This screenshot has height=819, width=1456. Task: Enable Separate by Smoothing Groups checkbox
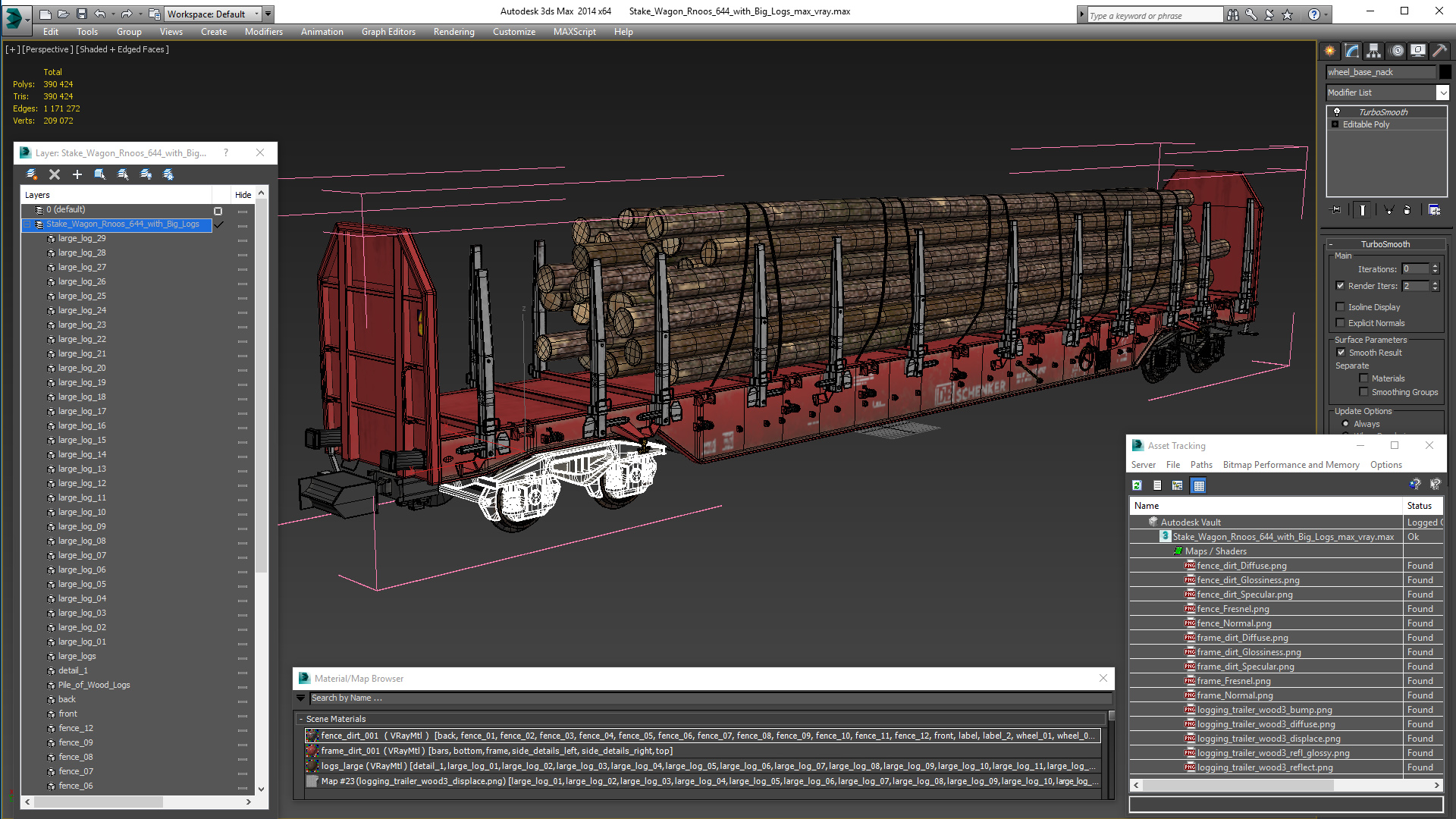1364,392
